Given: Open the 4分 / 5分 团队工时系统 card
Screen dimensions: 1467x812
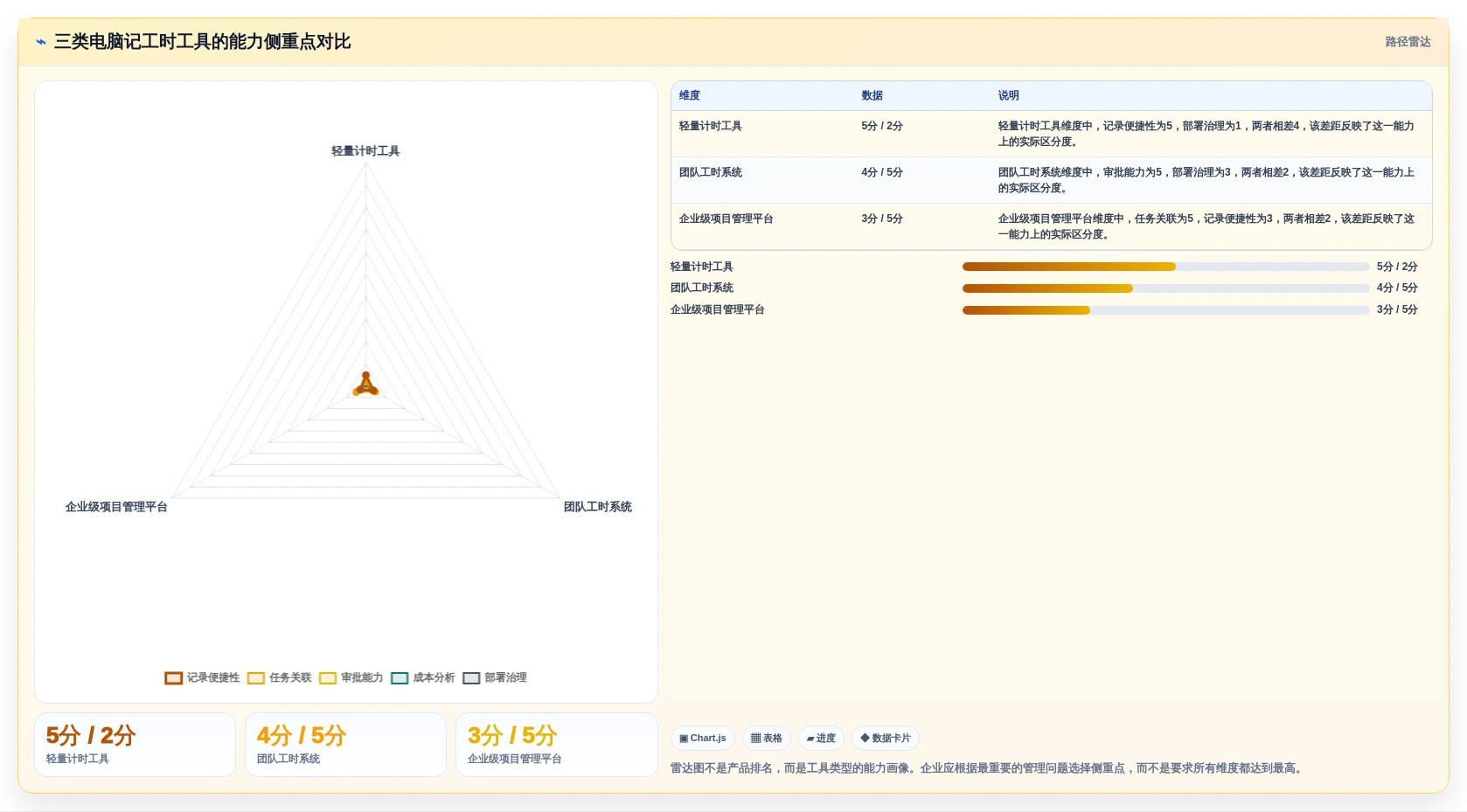Looking at the screenshot, I should point(345,745).
